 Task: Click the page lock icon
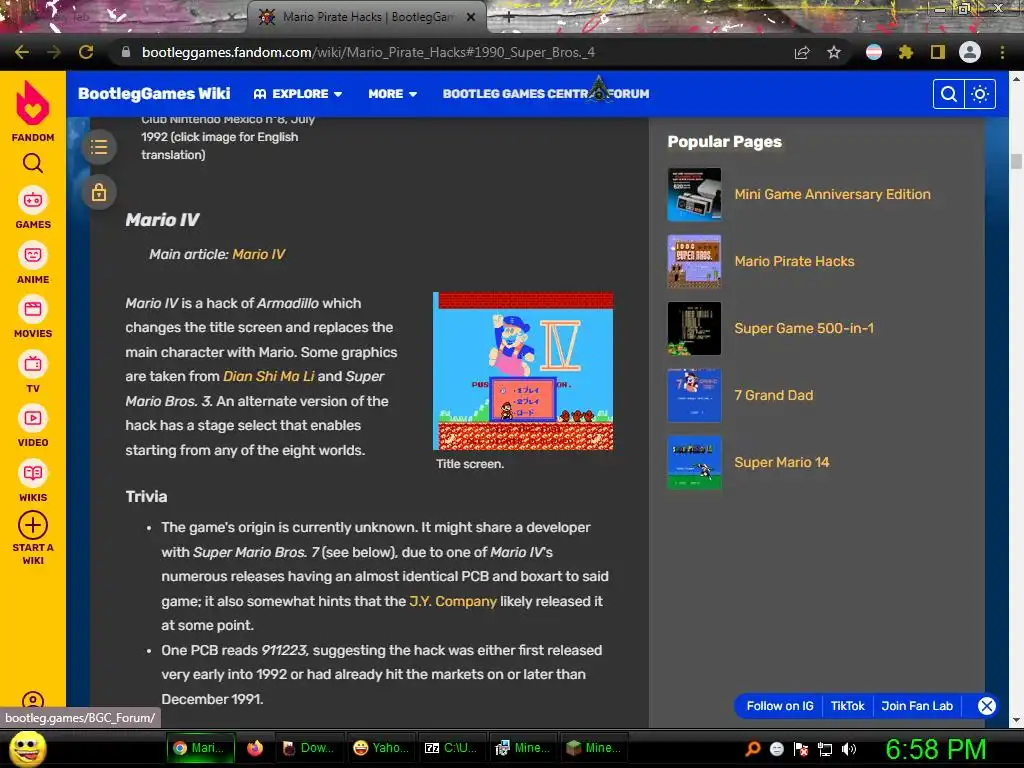click(x=99, y=193)
